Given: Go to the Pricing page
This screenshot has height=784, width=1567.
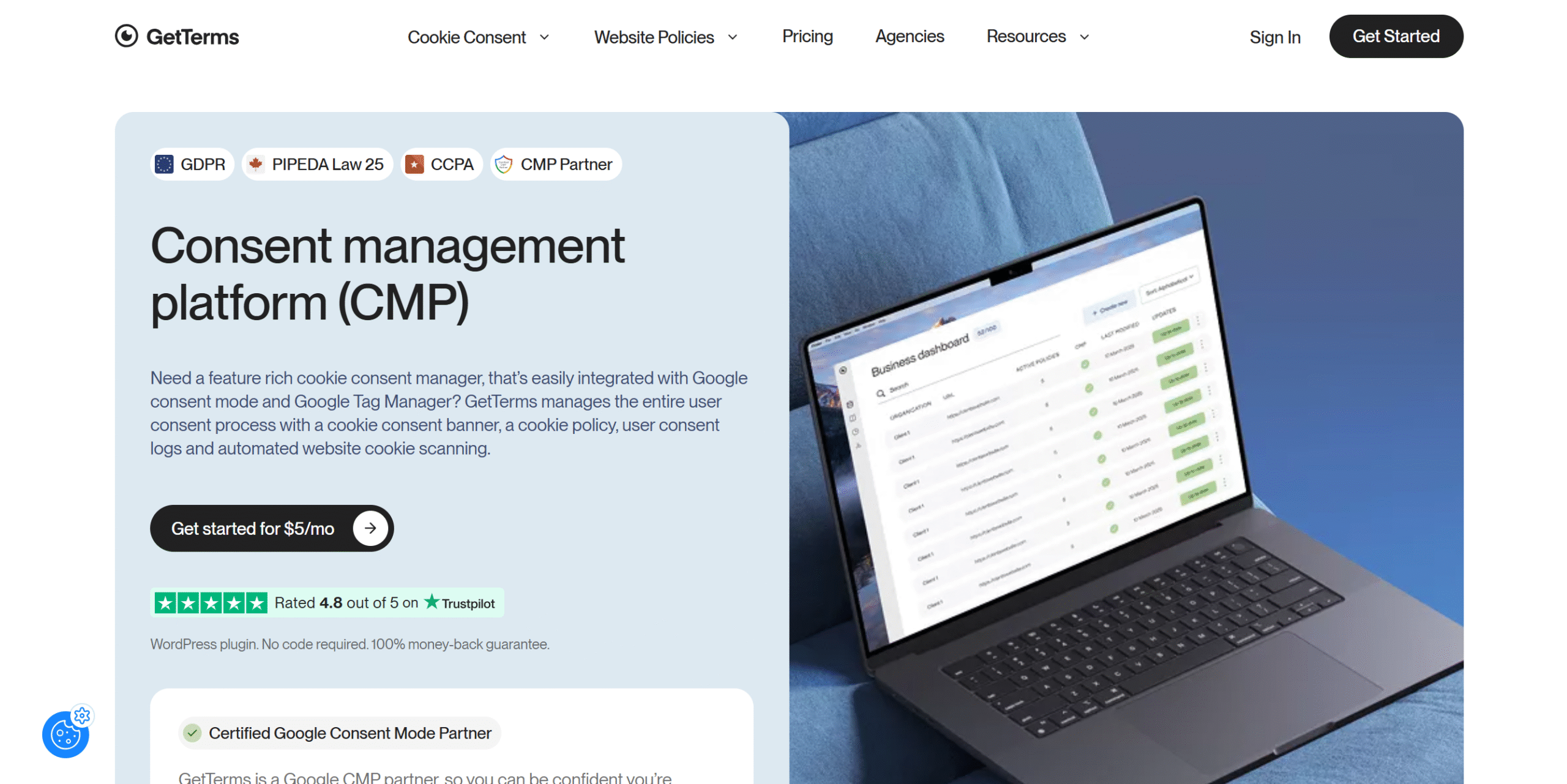Looking at the screenshot, I should tap(807, 37).
